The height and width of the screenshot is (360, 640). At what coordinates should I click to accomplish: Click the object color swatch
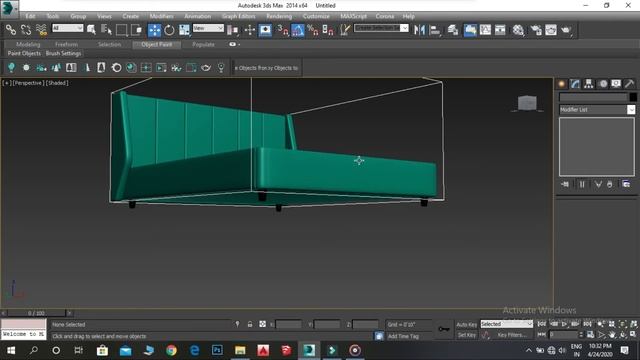pyautogui.click(x=633, y=97)
